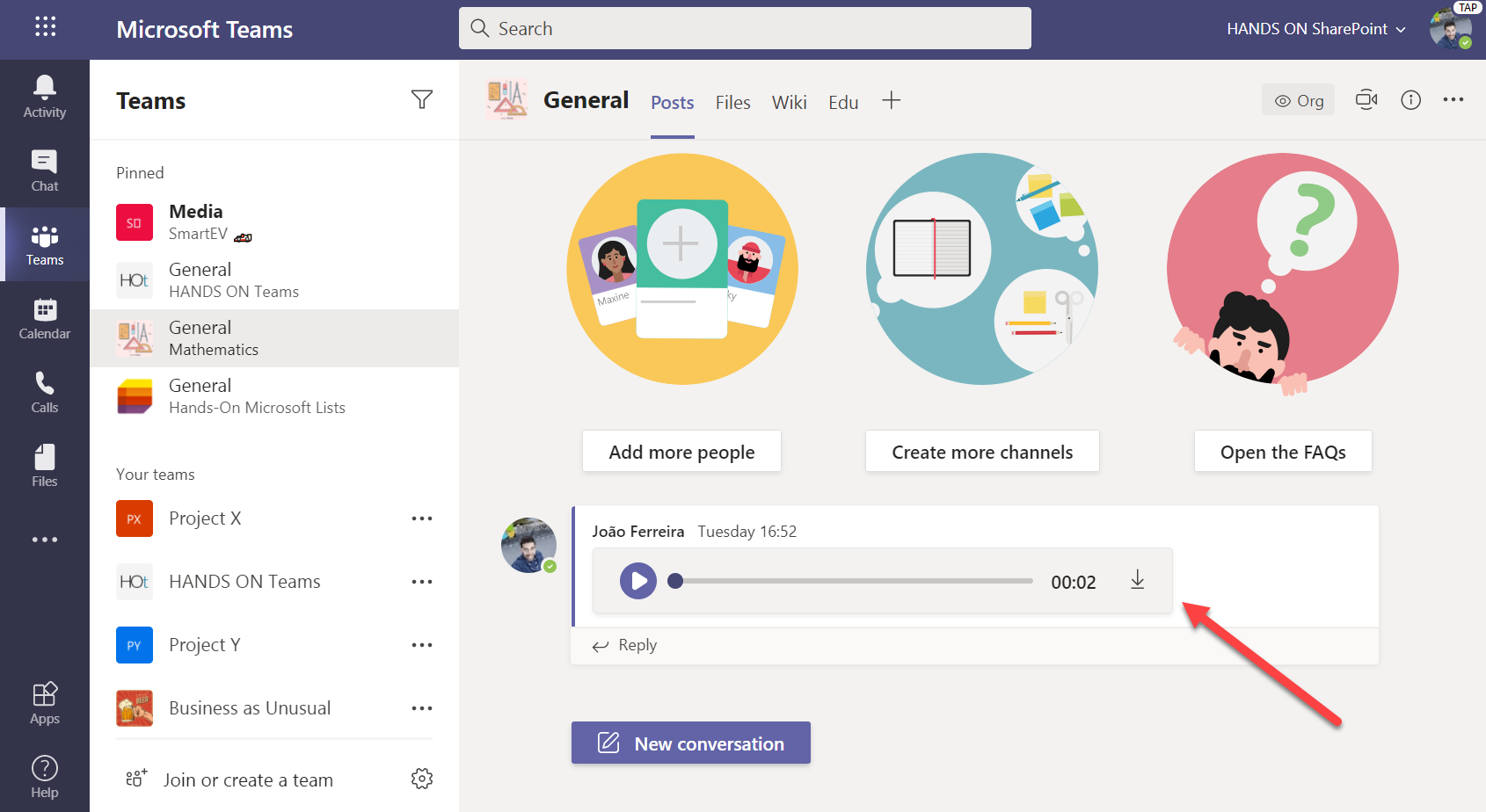1486x812 pixels.
Task: Download the audio recording
Action: pos(1137,580)
